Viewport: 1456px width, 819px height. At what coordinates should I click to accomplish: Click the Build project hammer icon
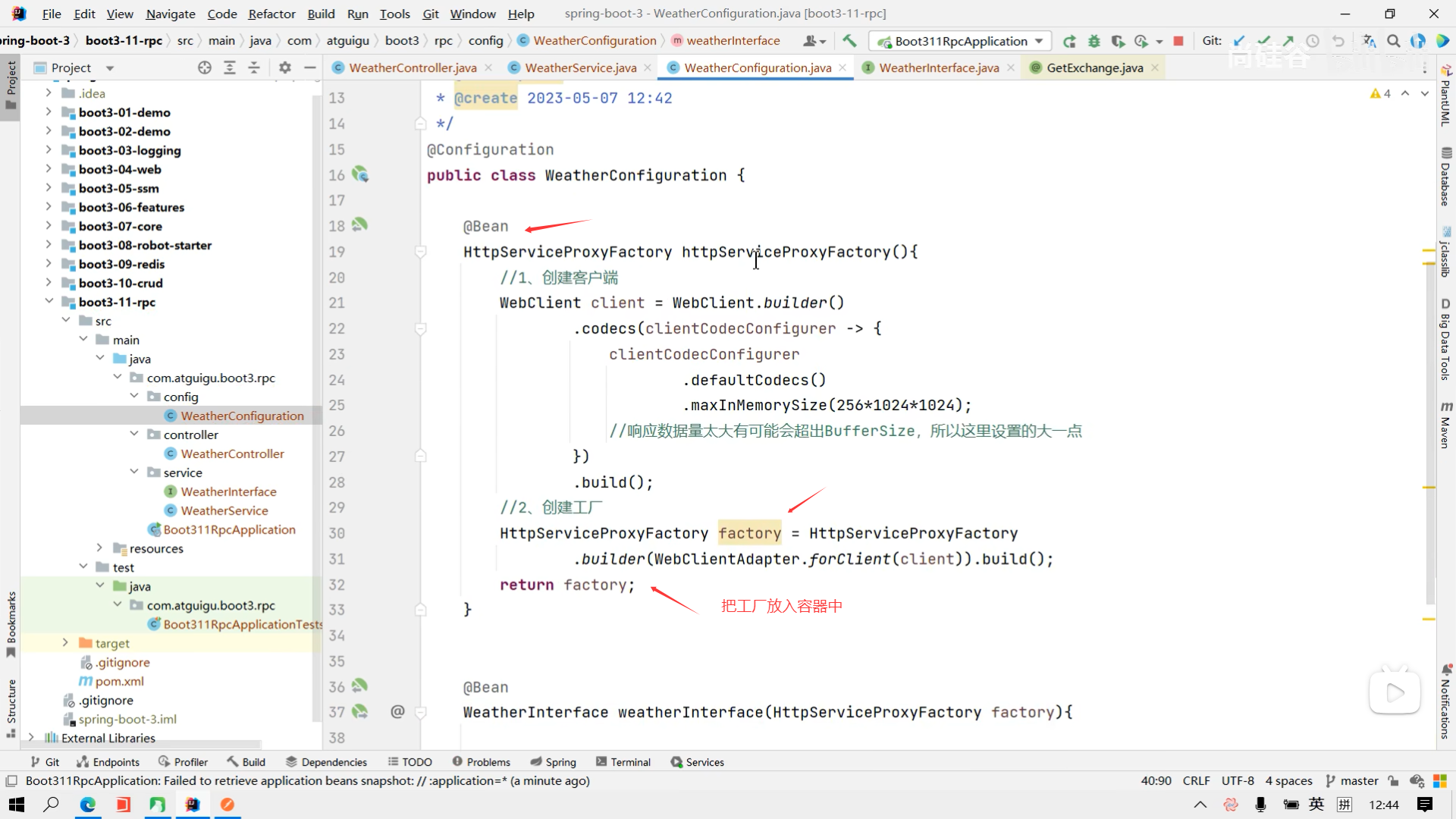click(x=849, y=41)
